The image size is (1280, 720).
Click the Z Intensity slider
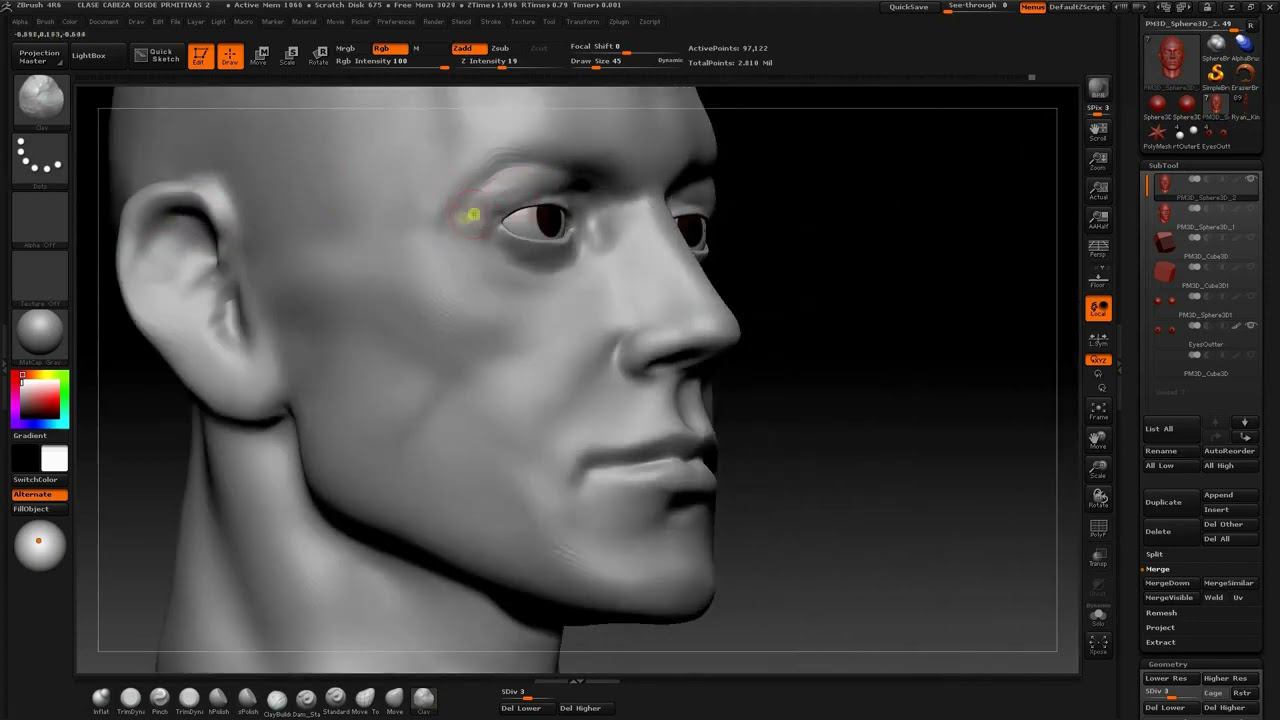pyautogui.click(x=489, y=62)
